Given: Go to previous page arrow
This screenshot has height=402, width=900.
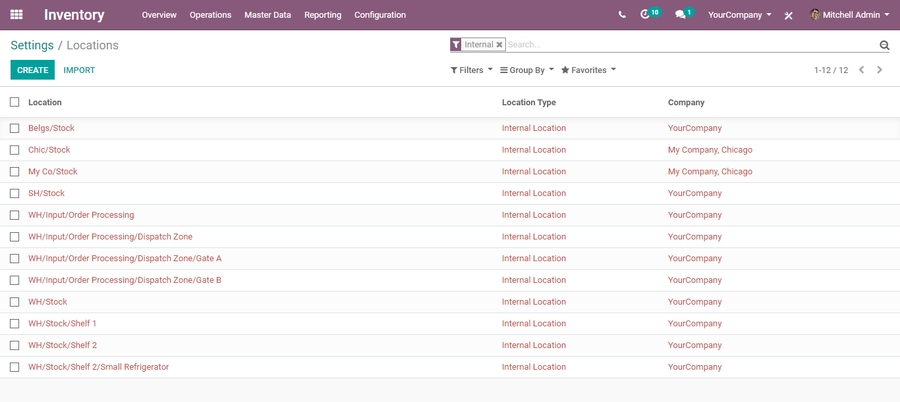Looking at the screenshot, I should coord(862,70).
